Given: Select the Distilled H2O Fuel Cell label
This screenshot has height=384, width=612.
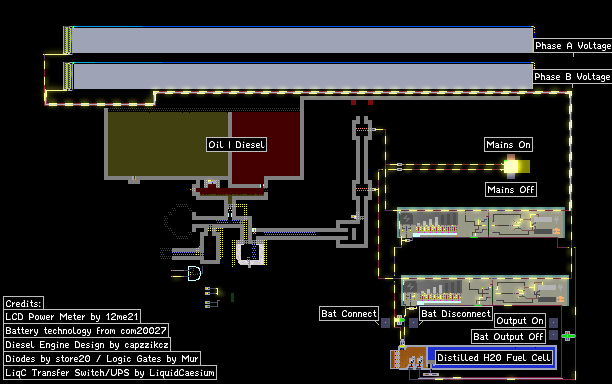Looking at the screenshot, I should pyautogui.click(x=494, y=357).
